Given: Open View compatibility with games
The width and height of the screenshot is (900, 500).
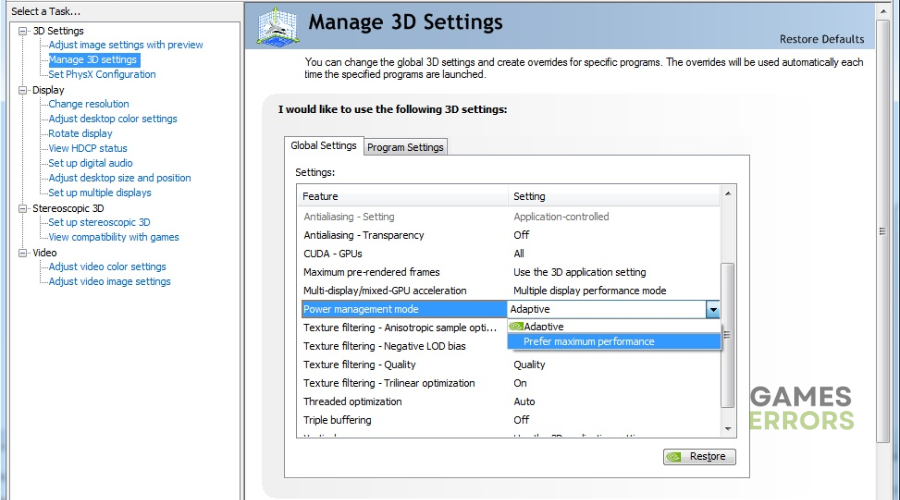Looking at the screenshot, I should click(x=114, y=237).
